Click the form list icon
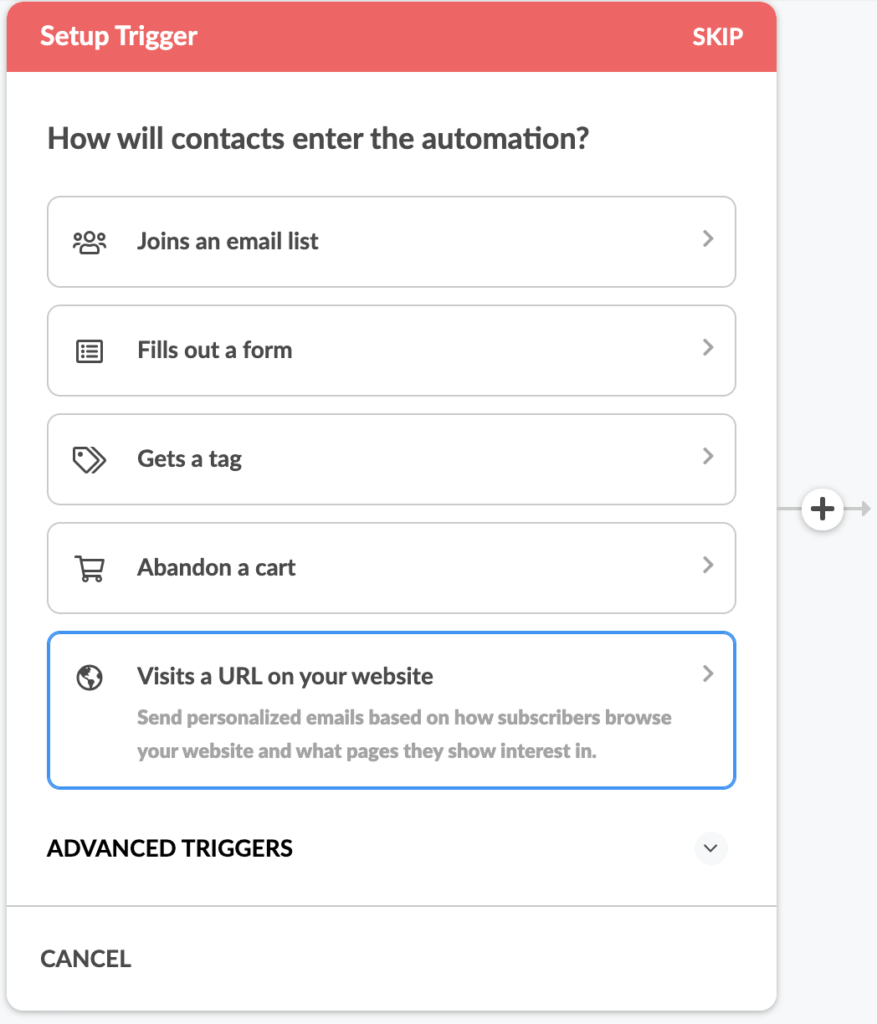 89,351
